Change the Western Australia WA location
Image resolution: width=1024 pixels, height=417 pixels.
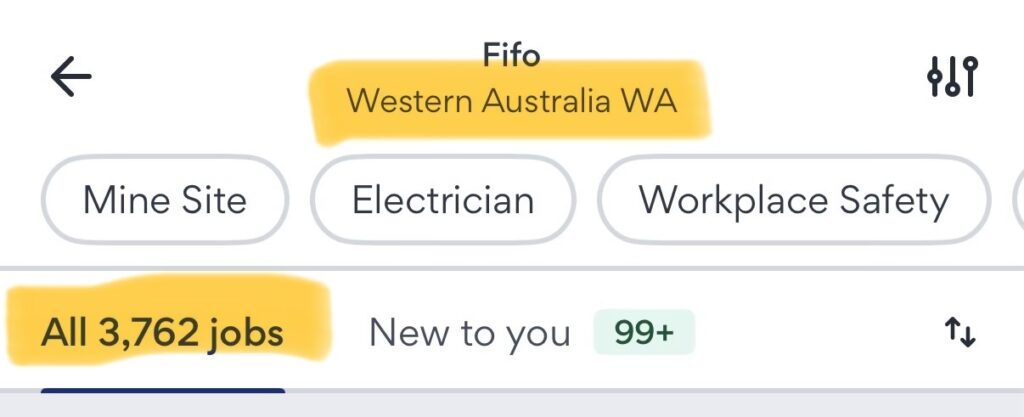(x=511, y=101)
